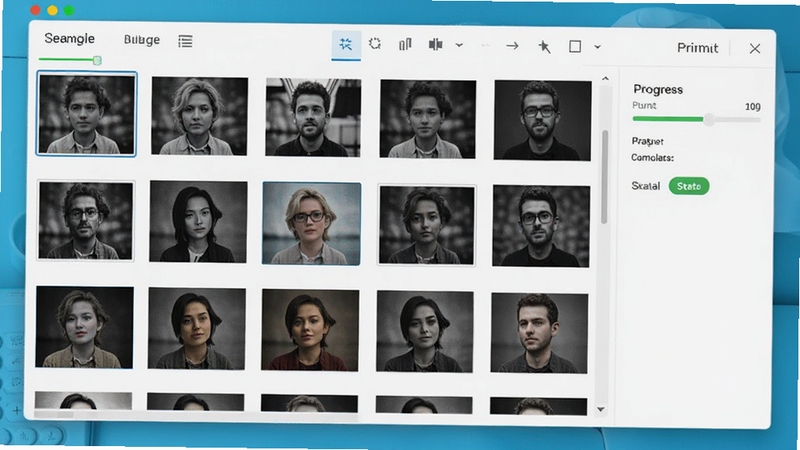Click the Progress slider handle

tap(709, 120)
